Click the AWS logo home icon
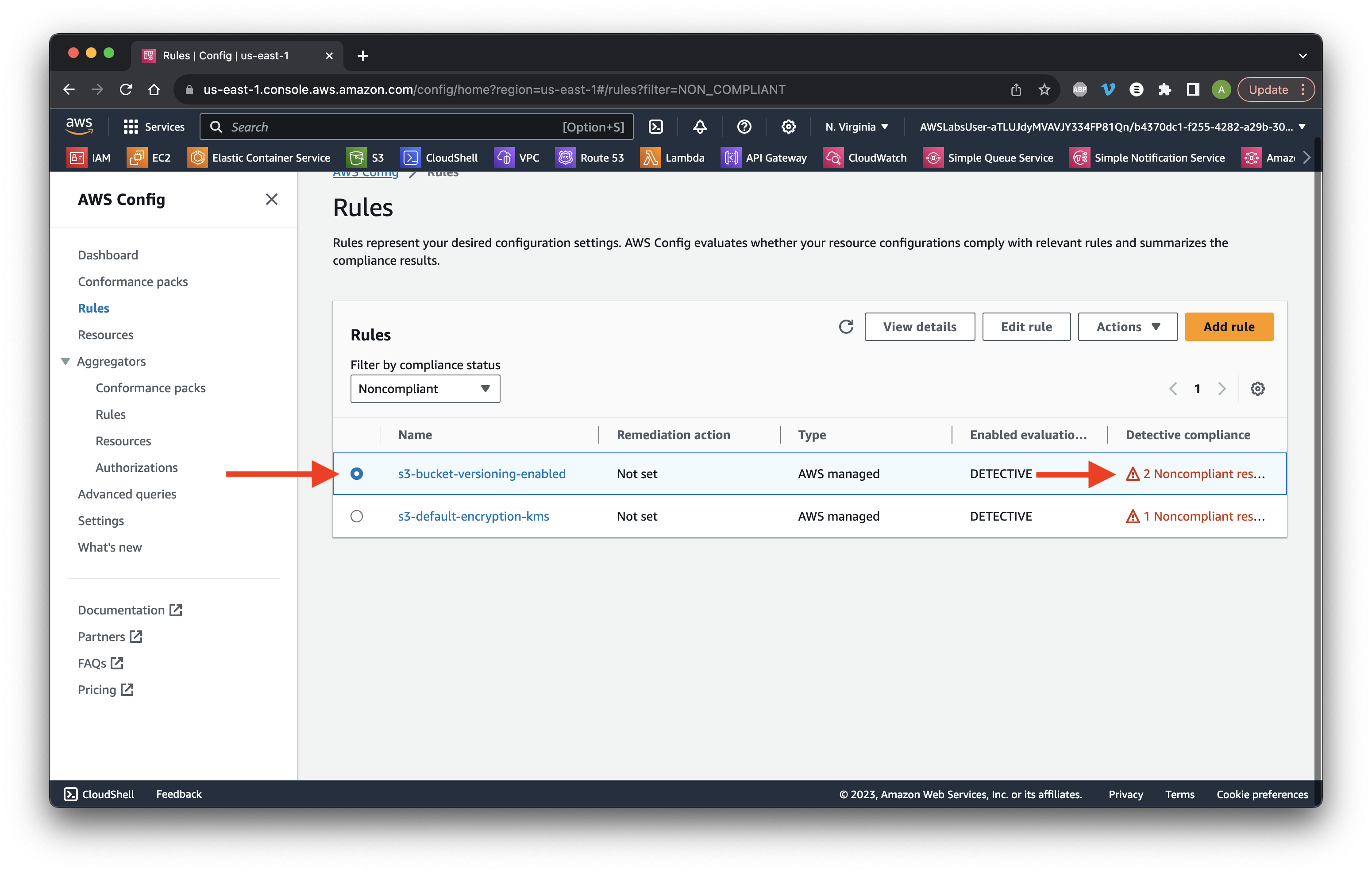1372x873 pixels. click(x=79, y=126)
